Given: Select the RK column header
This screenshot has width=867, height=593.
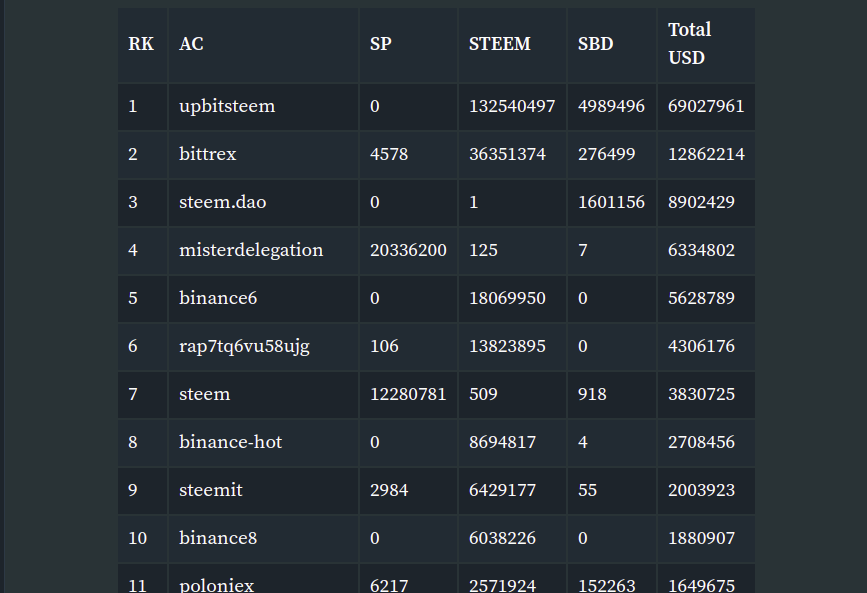Looking at the screenshot, I should tap(141, 44).
